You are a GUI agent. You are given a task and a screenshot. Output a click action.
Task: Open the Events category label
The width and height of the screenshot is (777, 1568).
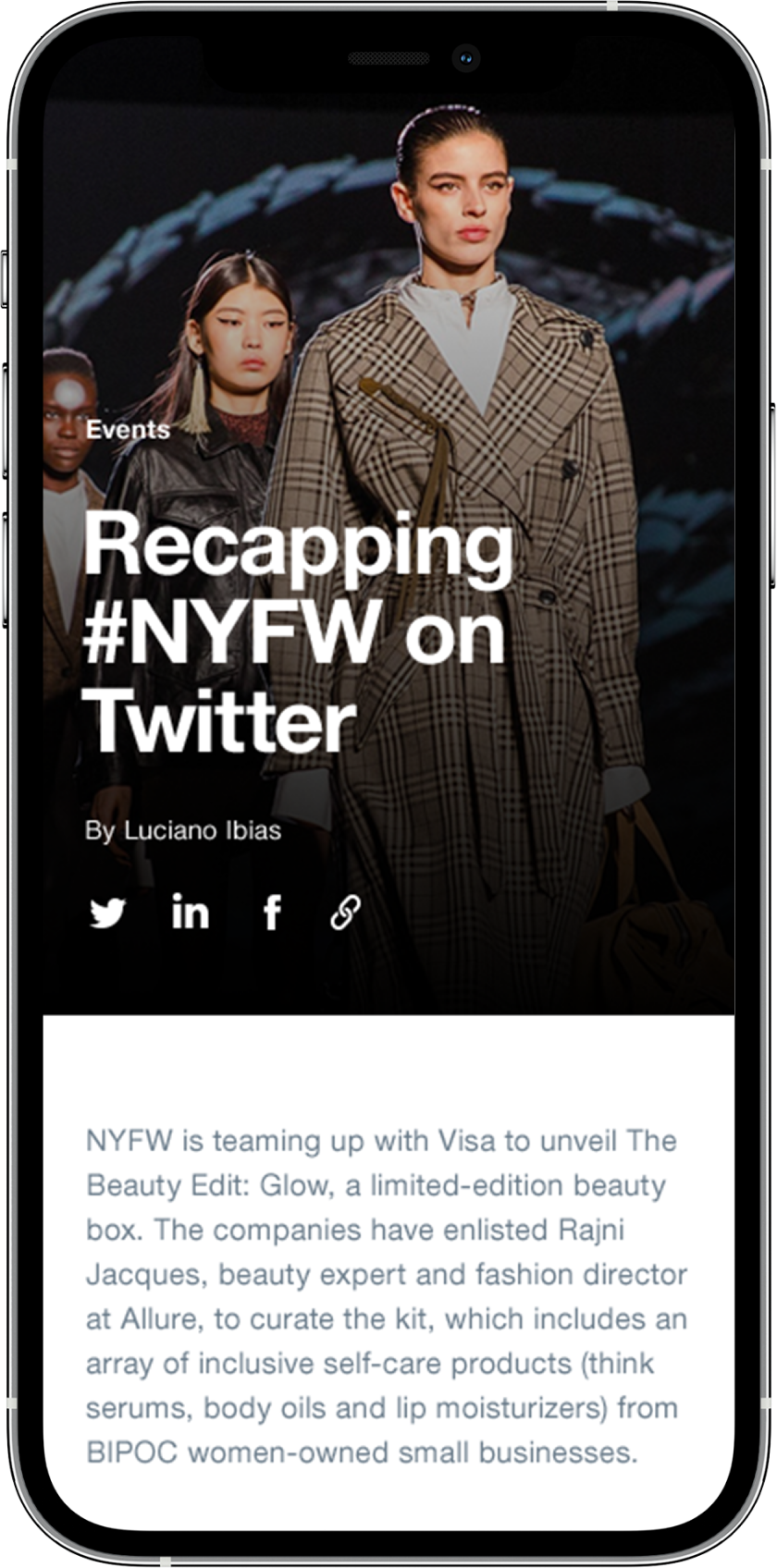(x=128, y=430)
